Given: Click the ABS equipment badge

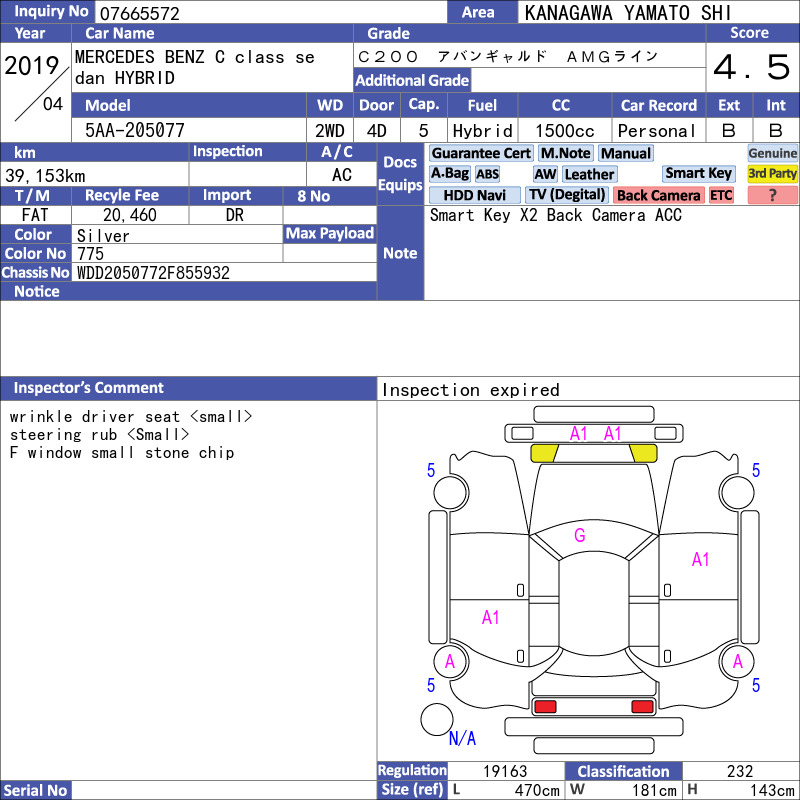Looking at the screenshot, I should point(487,174).
